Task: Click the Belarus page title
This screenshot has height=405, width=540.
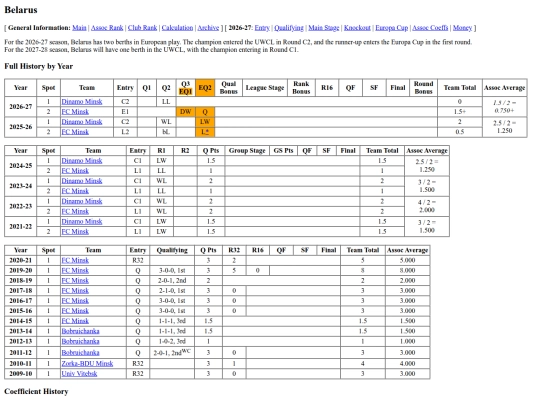Action: pos(21,10)
